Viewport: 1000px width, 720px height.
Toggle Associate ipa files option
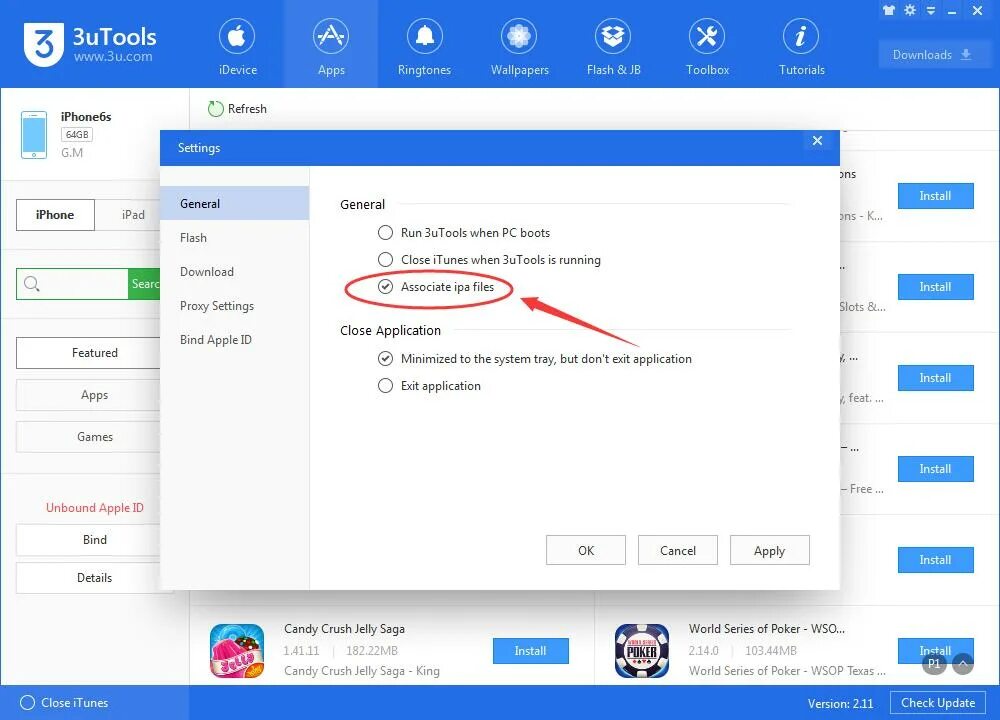(385, 287)
